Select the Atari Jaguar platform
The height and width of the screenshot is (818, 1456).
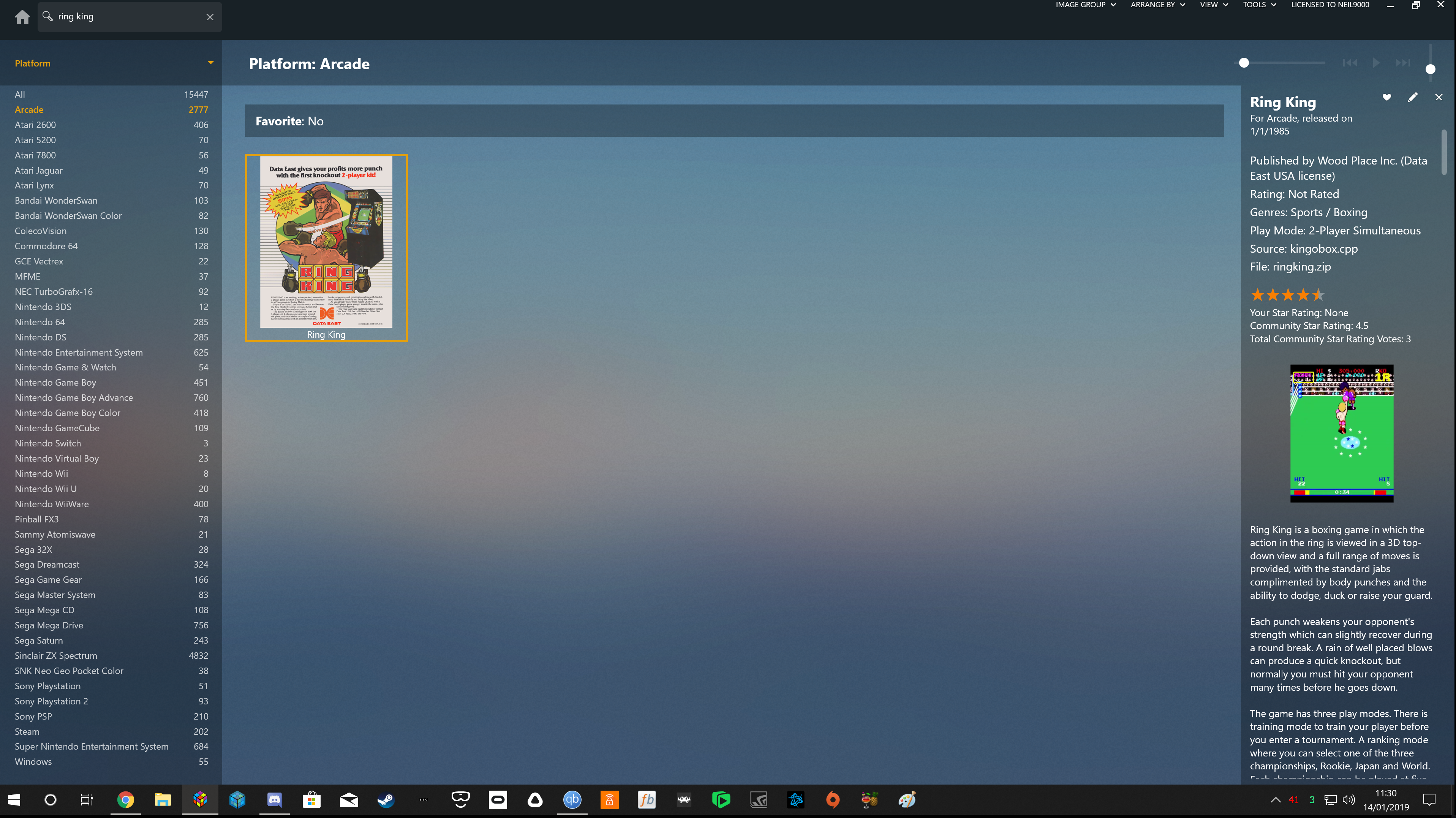click(x=111, y=170)
